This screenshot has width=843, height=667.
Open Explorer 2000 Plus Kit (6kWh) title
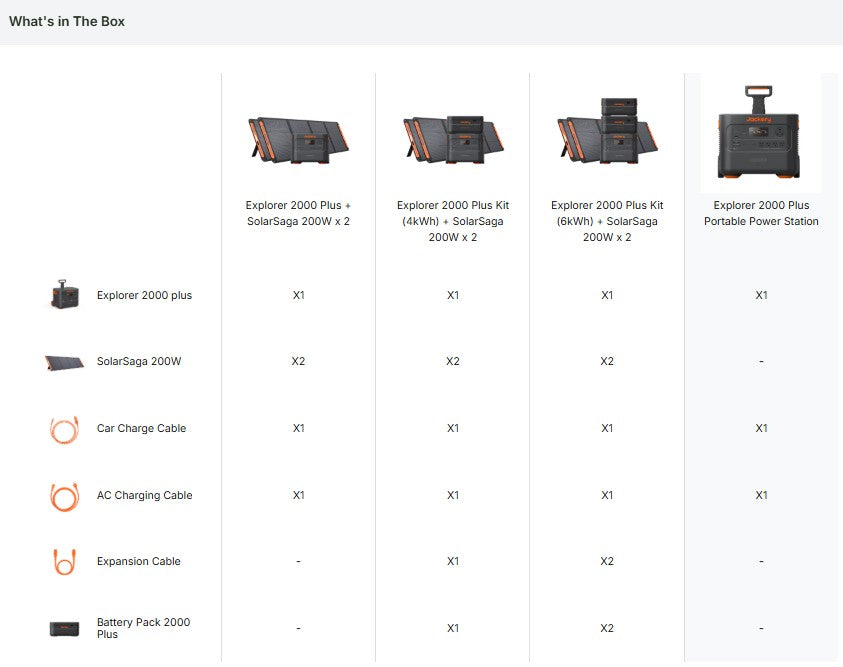coord(606,221)
